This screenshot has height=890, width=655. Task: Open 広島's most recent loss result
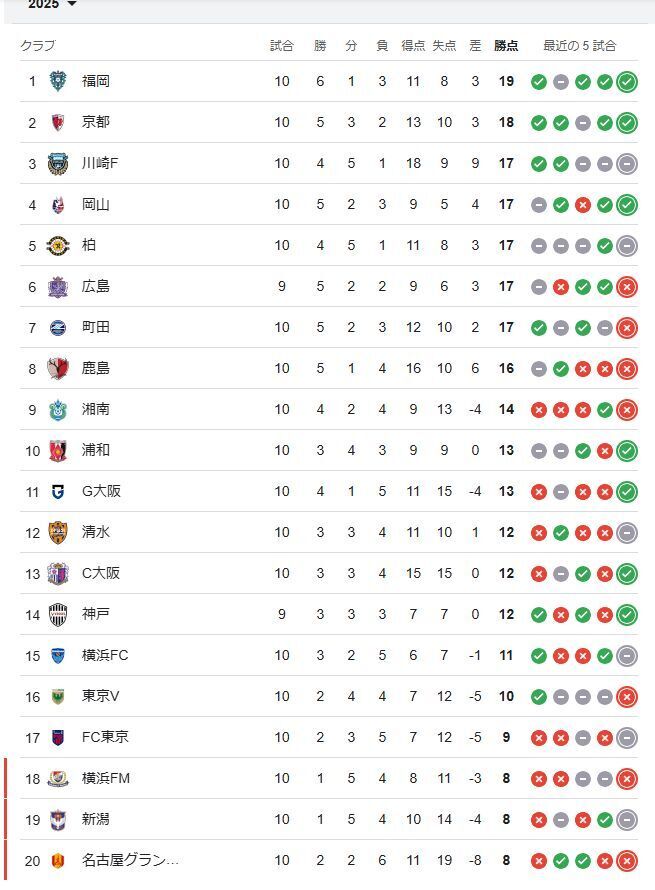(627, 287)
